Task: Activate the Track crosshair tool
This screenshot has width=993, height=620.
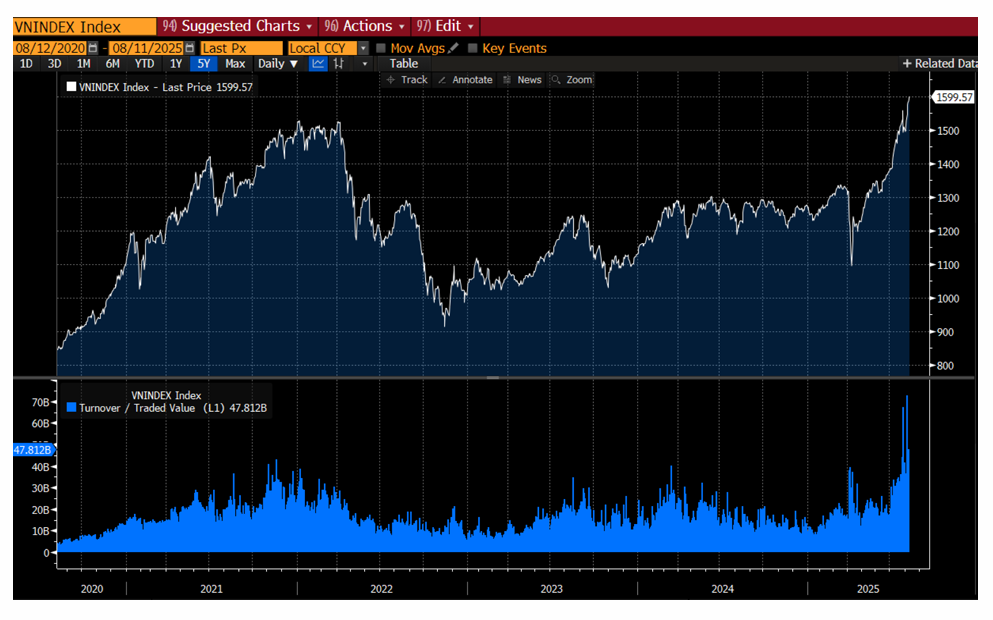Action: 407,80
